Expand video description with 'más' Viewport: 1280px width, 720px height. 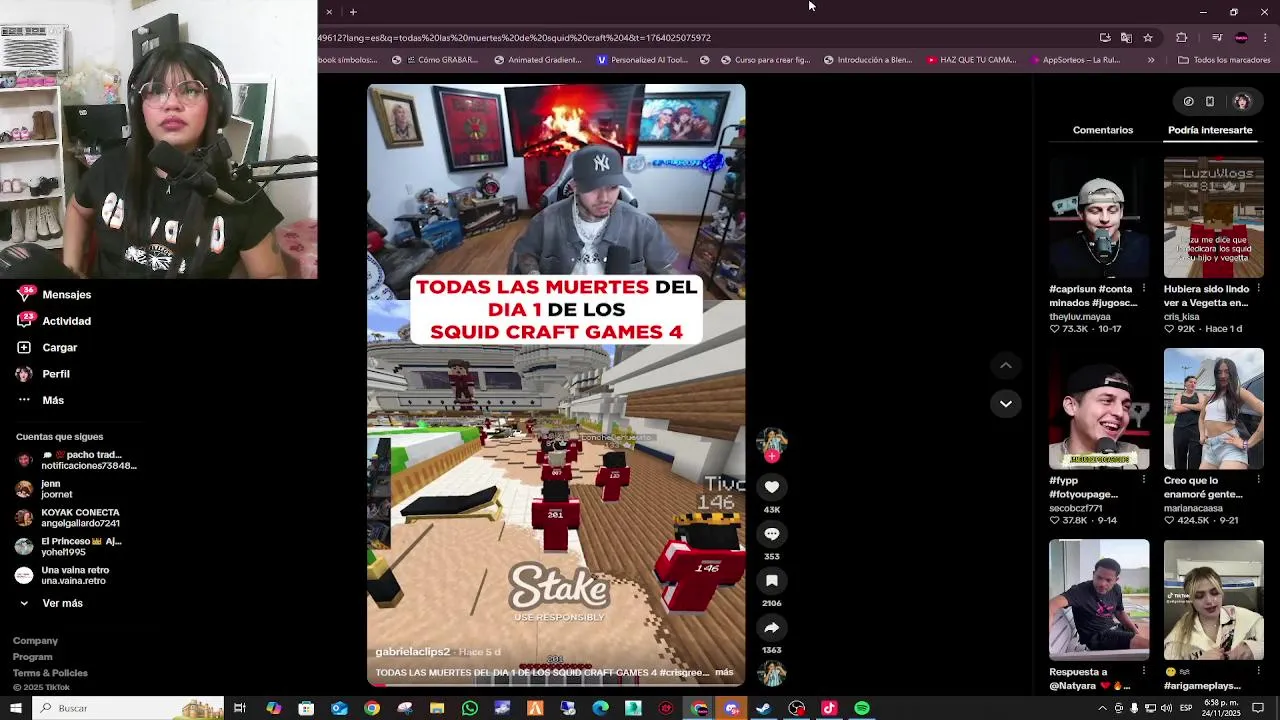point(724,673)
